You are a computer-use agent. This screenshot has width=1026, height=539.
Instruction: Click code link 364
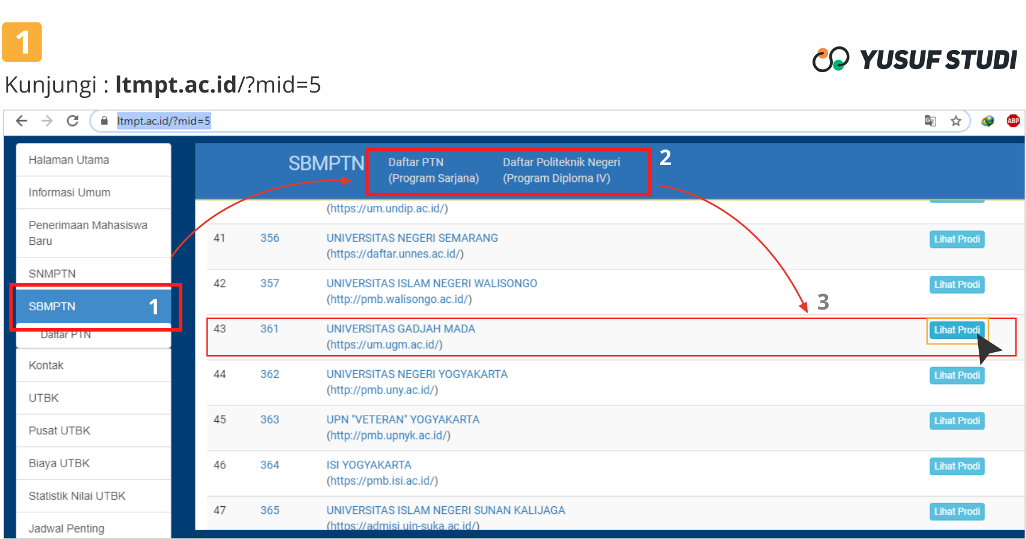(x=270, y=465)
